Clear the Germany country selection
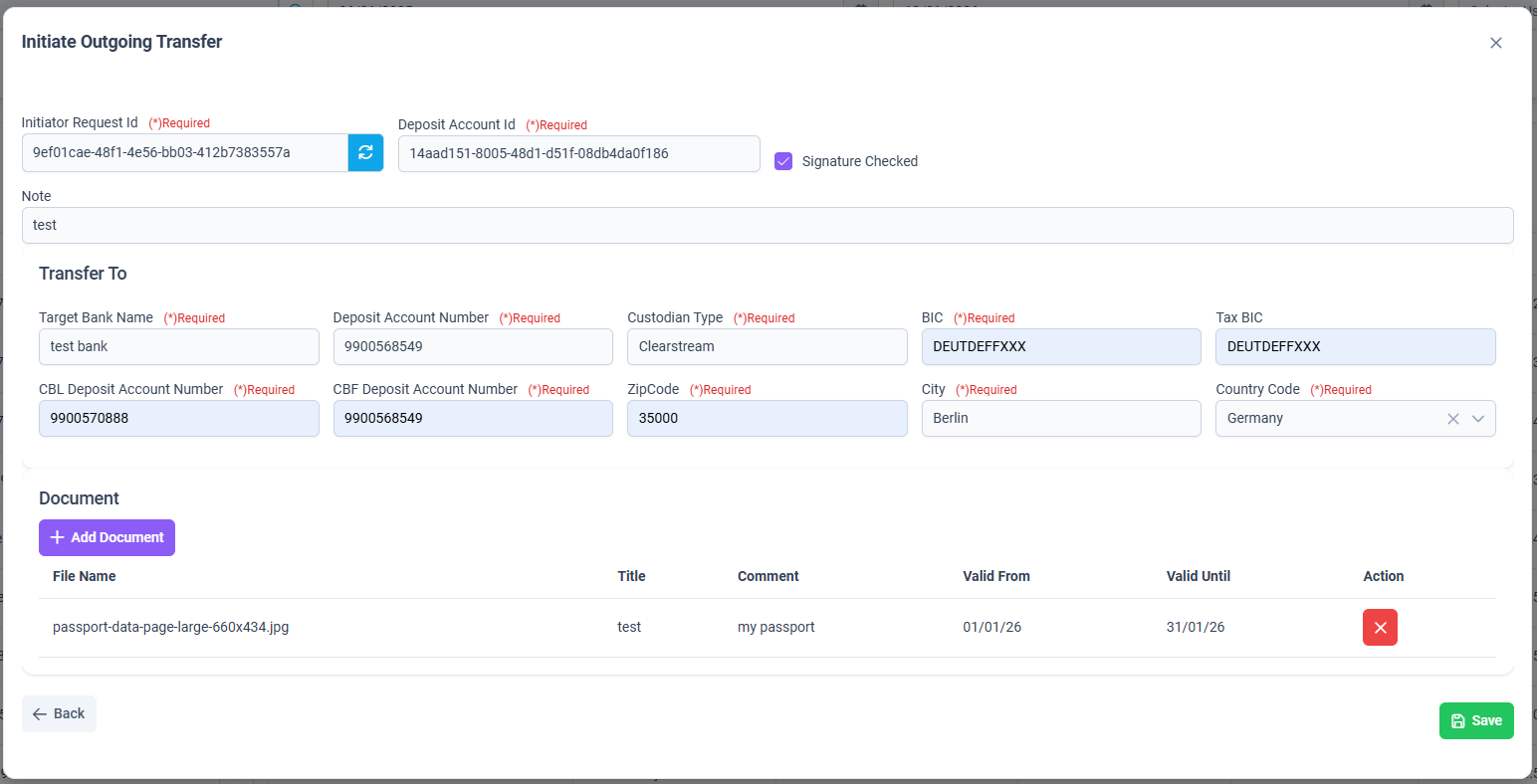This screenshot has width=1537, height=784. click(1452, 419)
